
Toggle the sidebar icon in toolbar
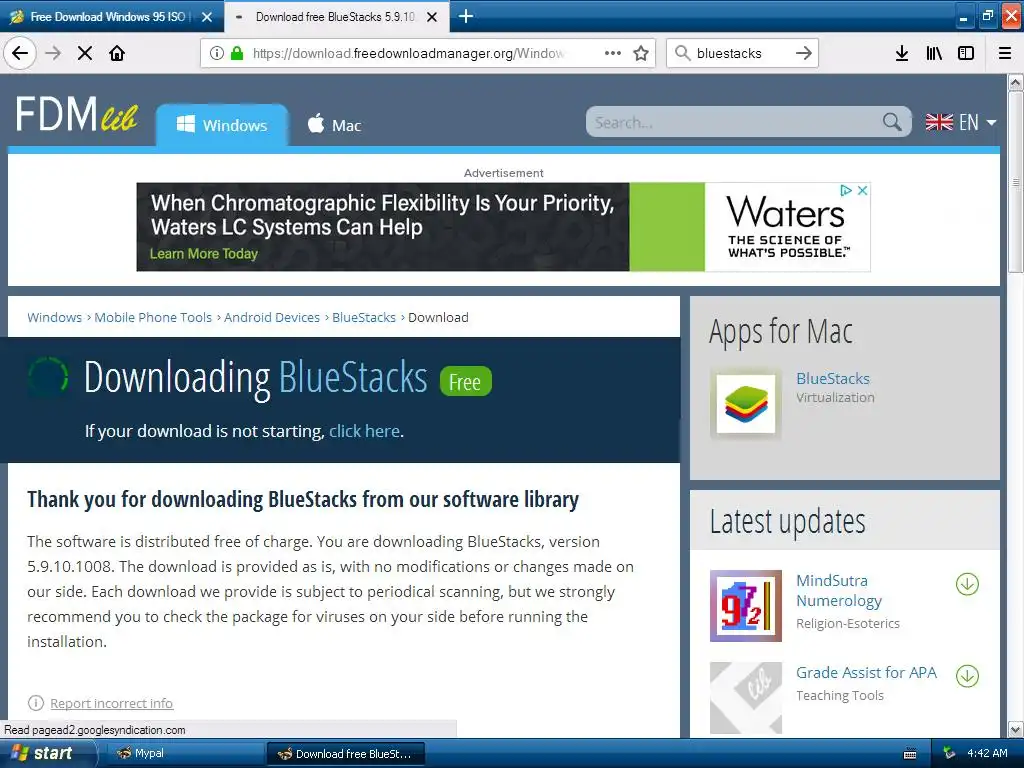point(966,53)
